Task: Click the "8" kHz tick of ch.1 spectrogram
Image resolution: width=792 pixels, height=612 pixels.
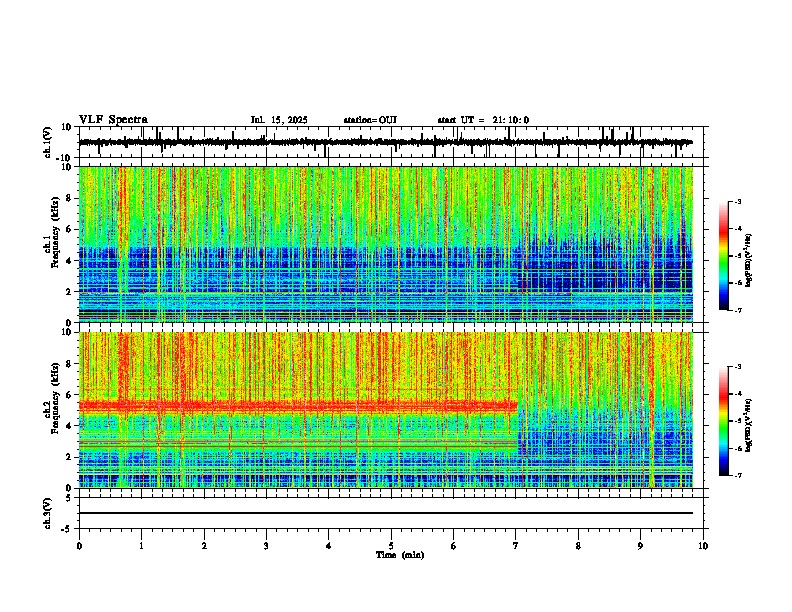Action: (70, 198)
